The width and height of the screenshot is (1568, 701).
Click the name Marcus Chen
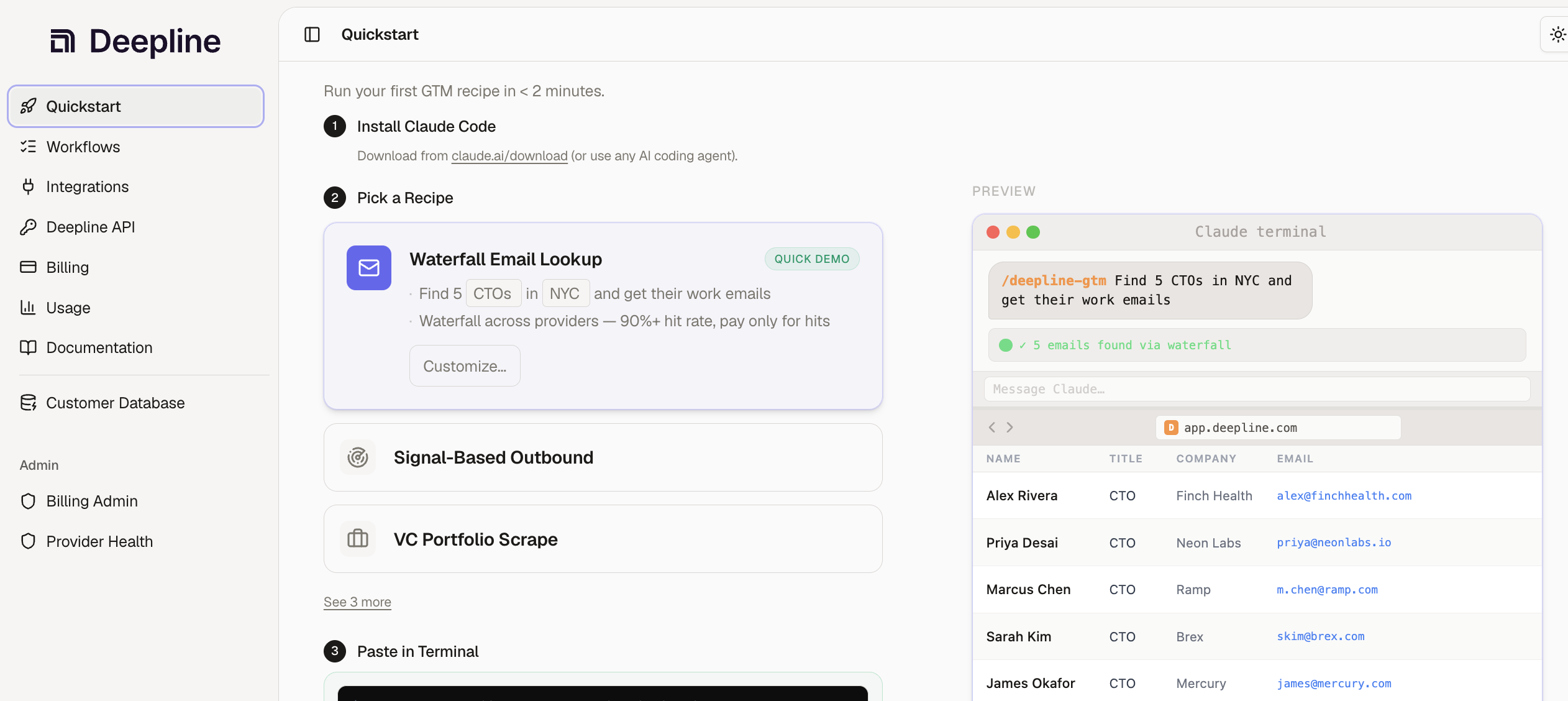pos(1029,590)
